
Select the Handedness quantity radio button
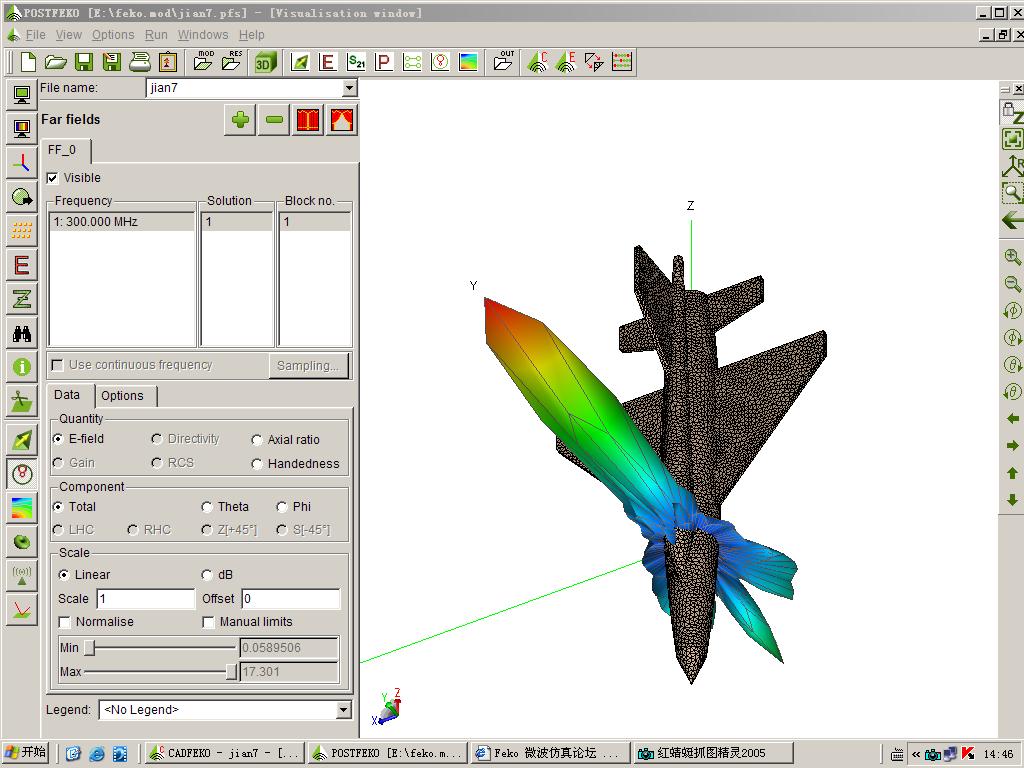coord(257,464)
